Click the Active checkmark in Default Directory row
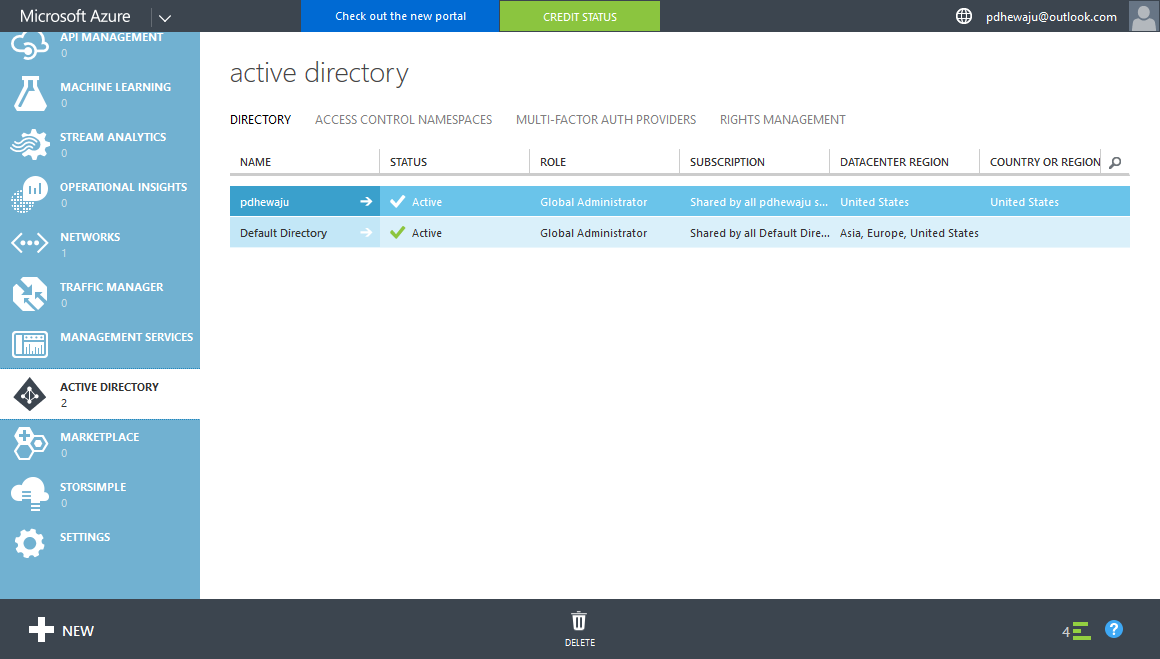This screenshot has width=1160, height=659. tap(398, 232)
